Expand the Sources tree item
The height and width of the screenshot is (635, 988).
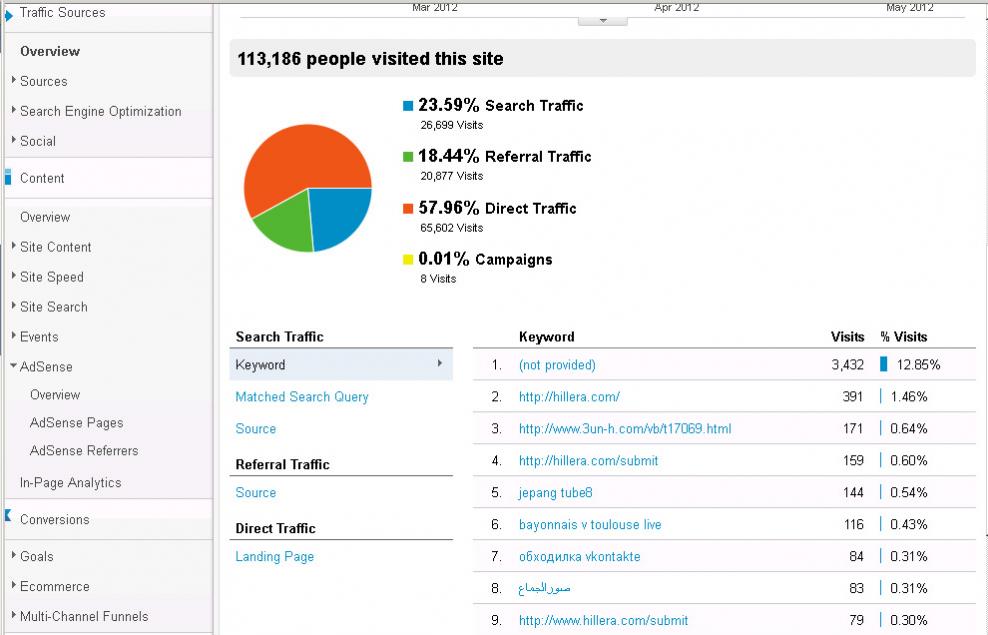14,81
